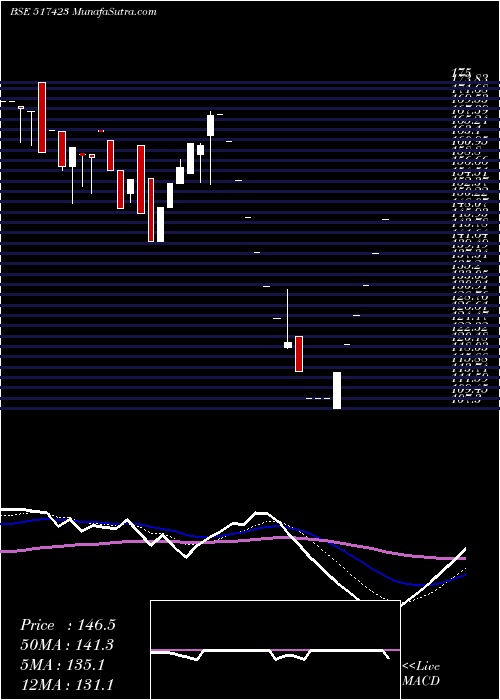Select the Price : 146.5 readout
Viewport: 500px width, 700px height.
[68, 625]
